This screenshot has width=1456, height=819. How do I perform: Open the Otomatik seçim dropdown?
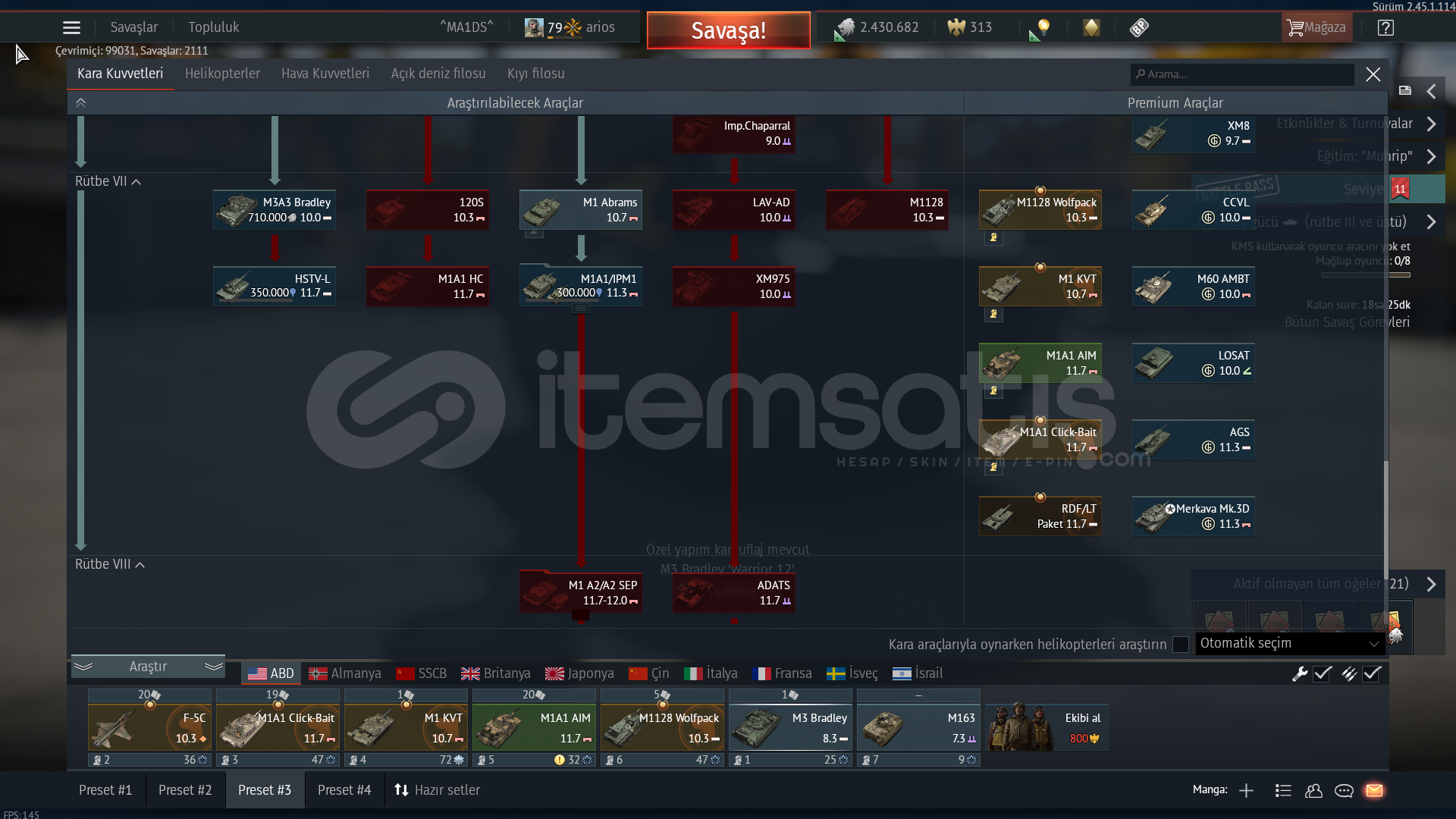tap(1289, 644)
